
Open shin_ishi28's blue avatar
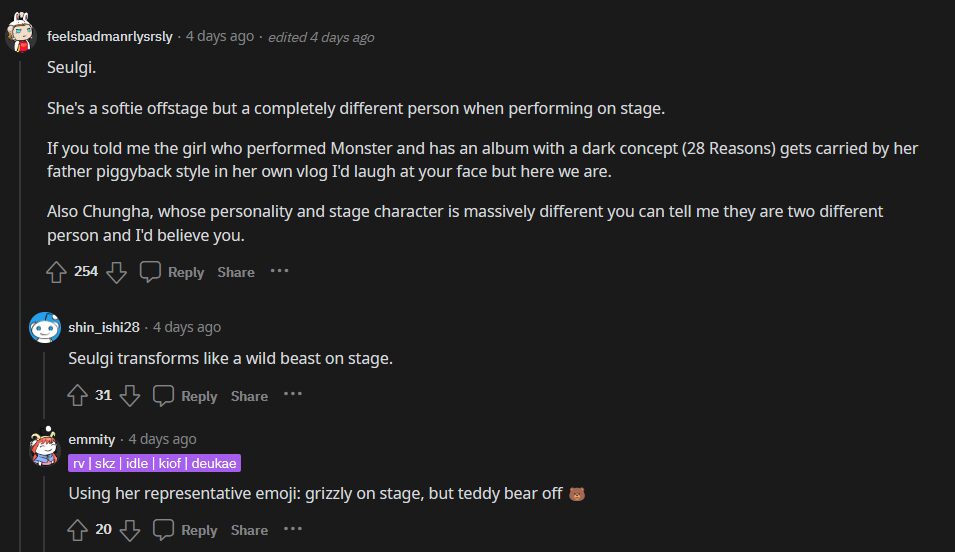click(44, 327)
